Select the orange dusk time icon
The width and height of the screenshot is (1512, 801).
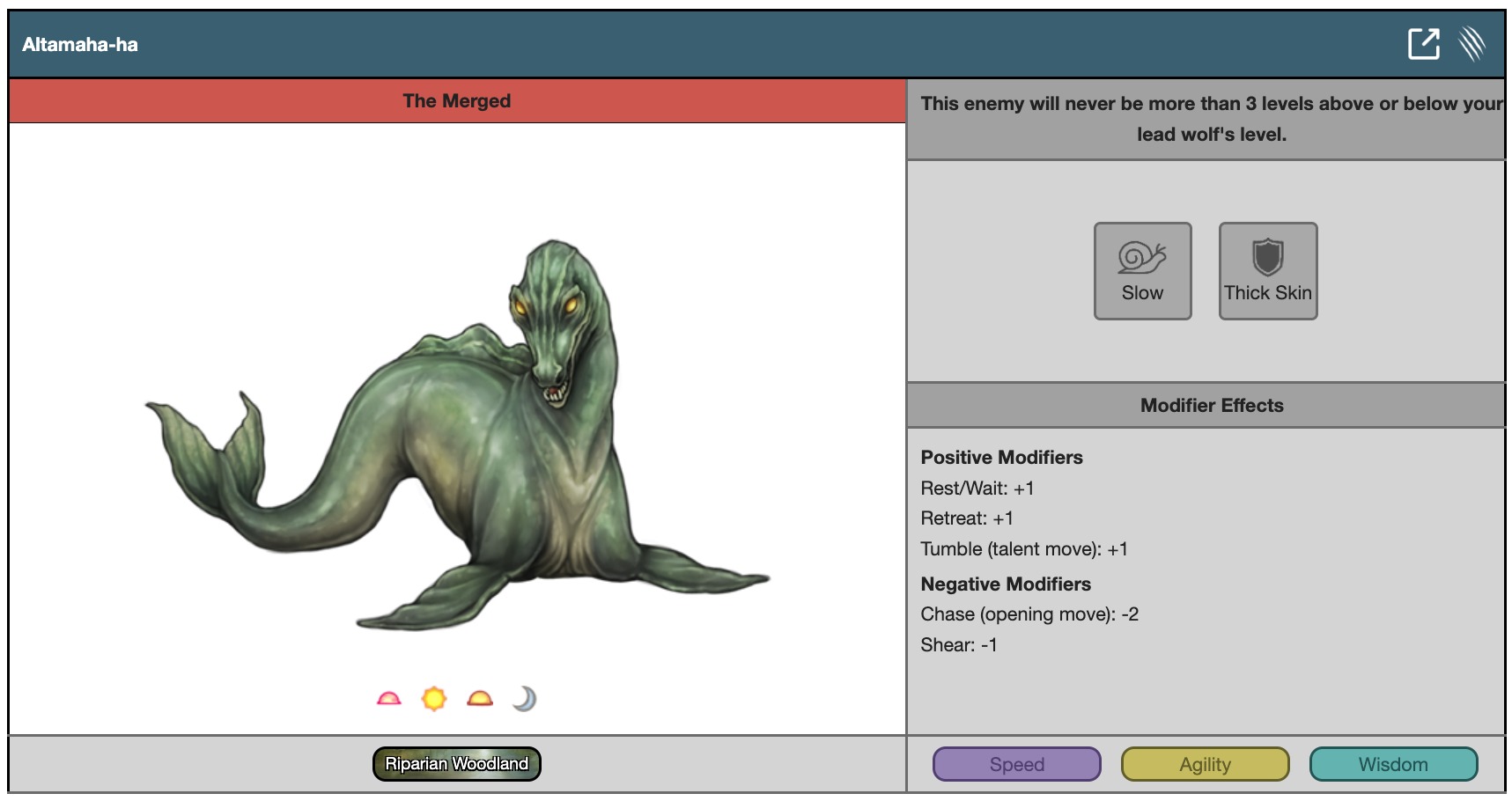(x=480, y=699)
